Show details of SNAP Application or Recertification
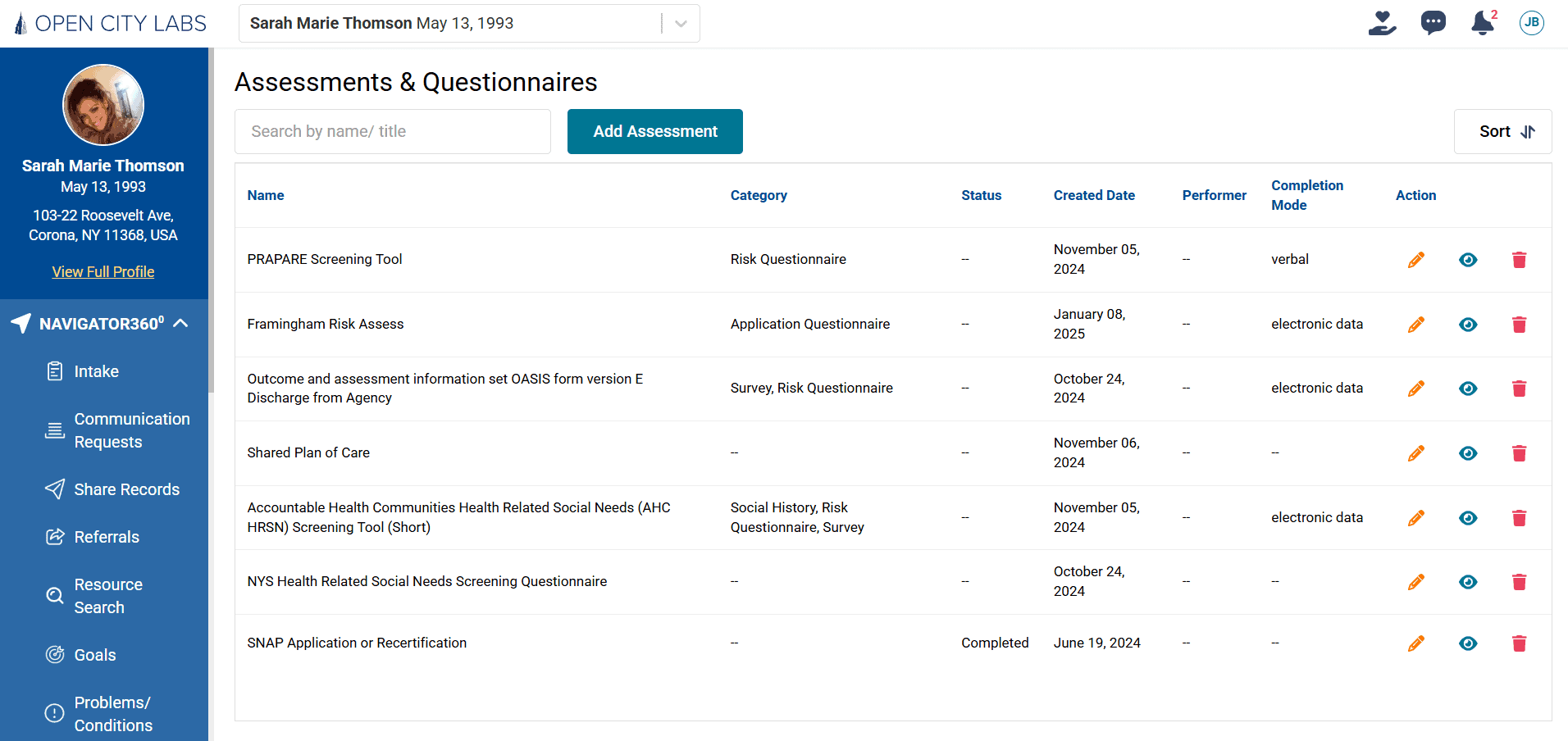 tap(1468, 643)
